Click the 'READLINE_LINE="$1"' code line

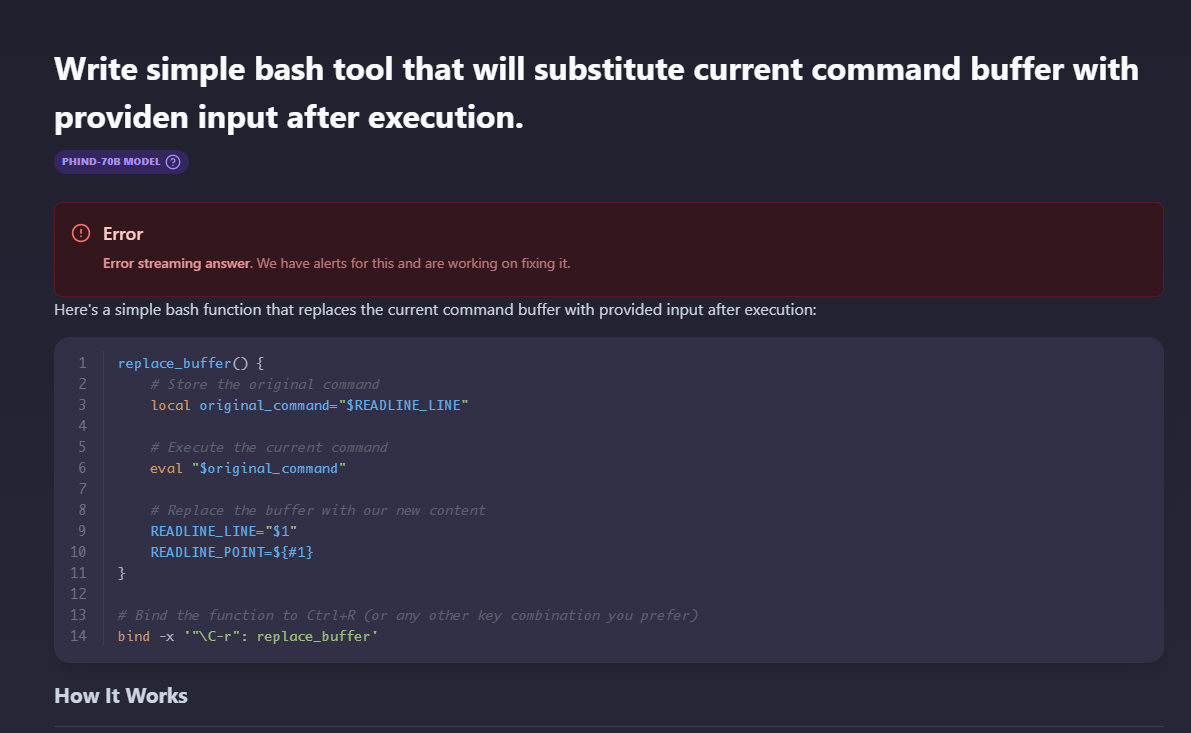click(223, 531)
